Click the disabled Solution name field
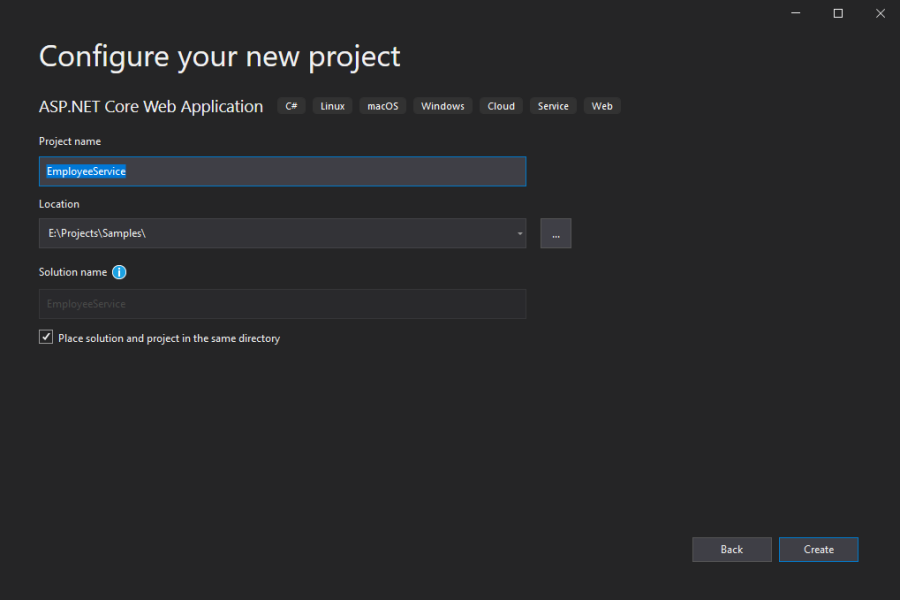 click(x=282, y=304)
